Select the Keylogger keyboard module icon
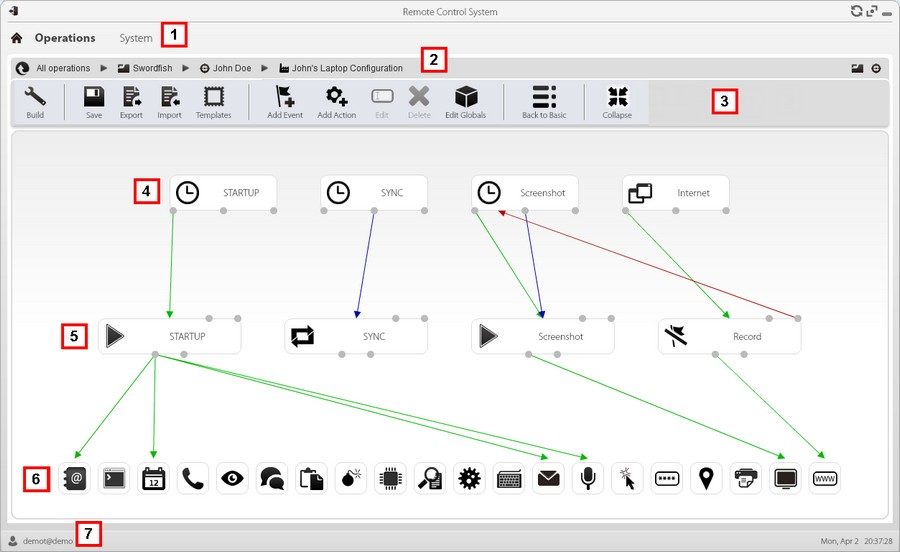 (509, 478)
